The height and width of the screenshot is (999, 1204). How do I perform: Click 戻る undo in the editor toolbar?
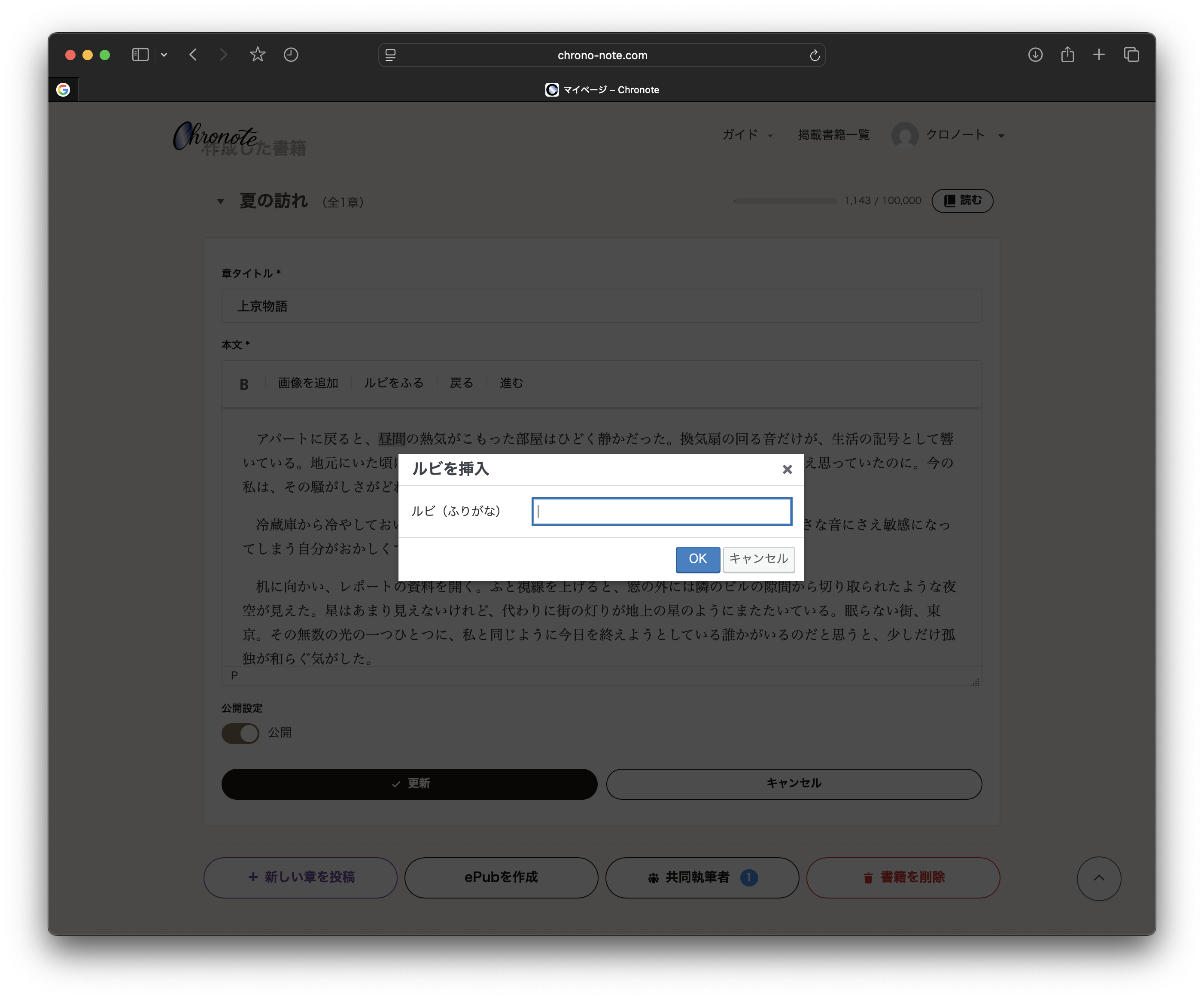point(462,383)
